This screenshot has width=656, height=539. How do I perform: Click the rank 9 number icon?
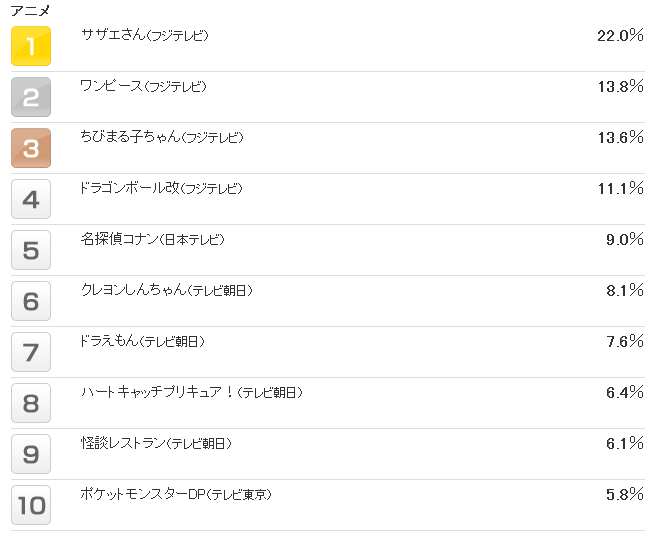(x=30, y=454)
